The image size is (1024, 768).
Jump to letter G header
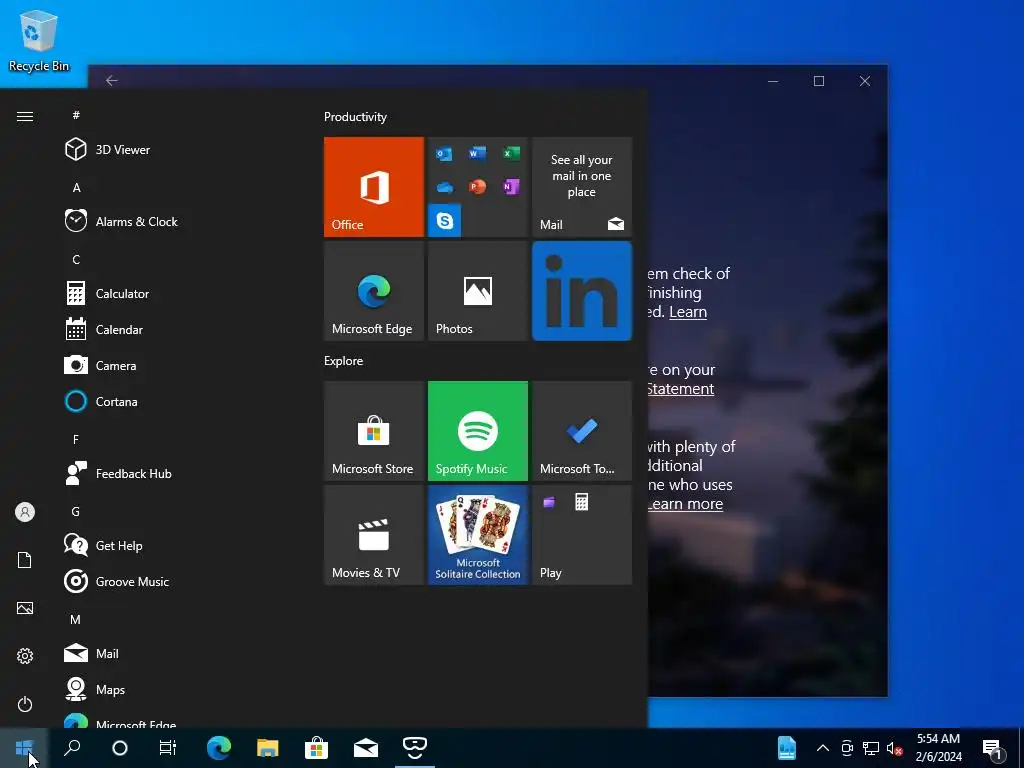click(76, 511)
